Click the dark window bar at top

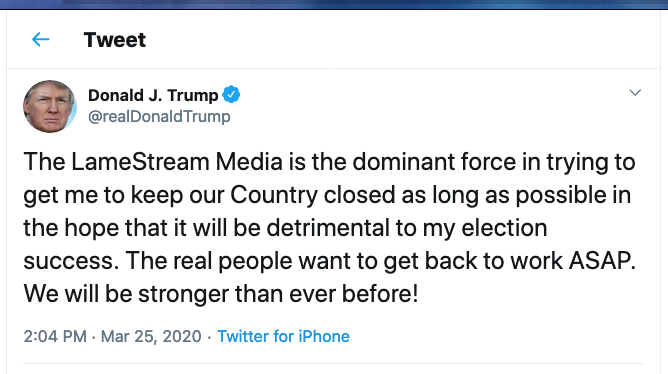coord(334,4)
